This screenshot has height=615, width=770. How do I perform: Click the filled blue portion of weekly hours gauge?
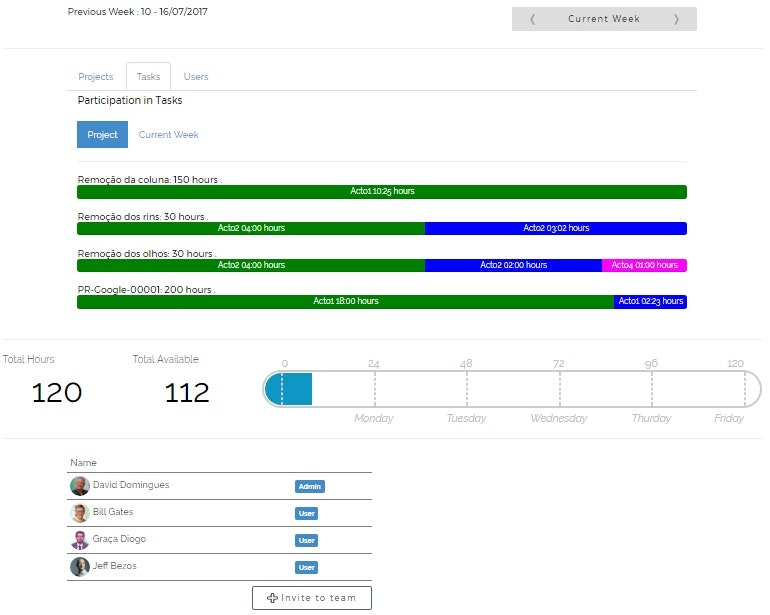289,389
